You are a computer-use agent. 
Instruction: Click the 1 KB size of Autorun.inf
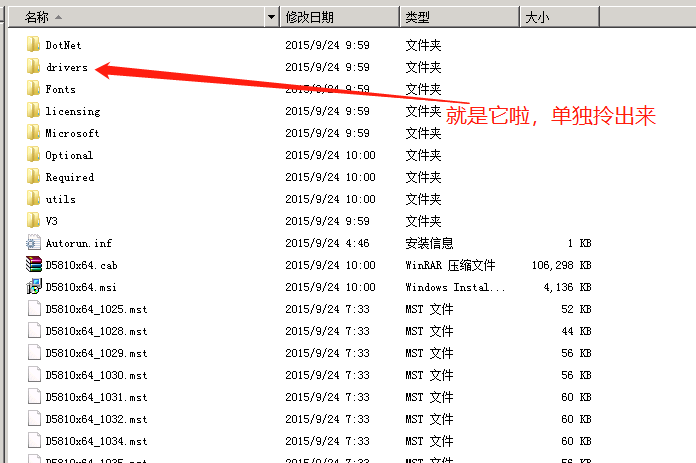point(579,243)
